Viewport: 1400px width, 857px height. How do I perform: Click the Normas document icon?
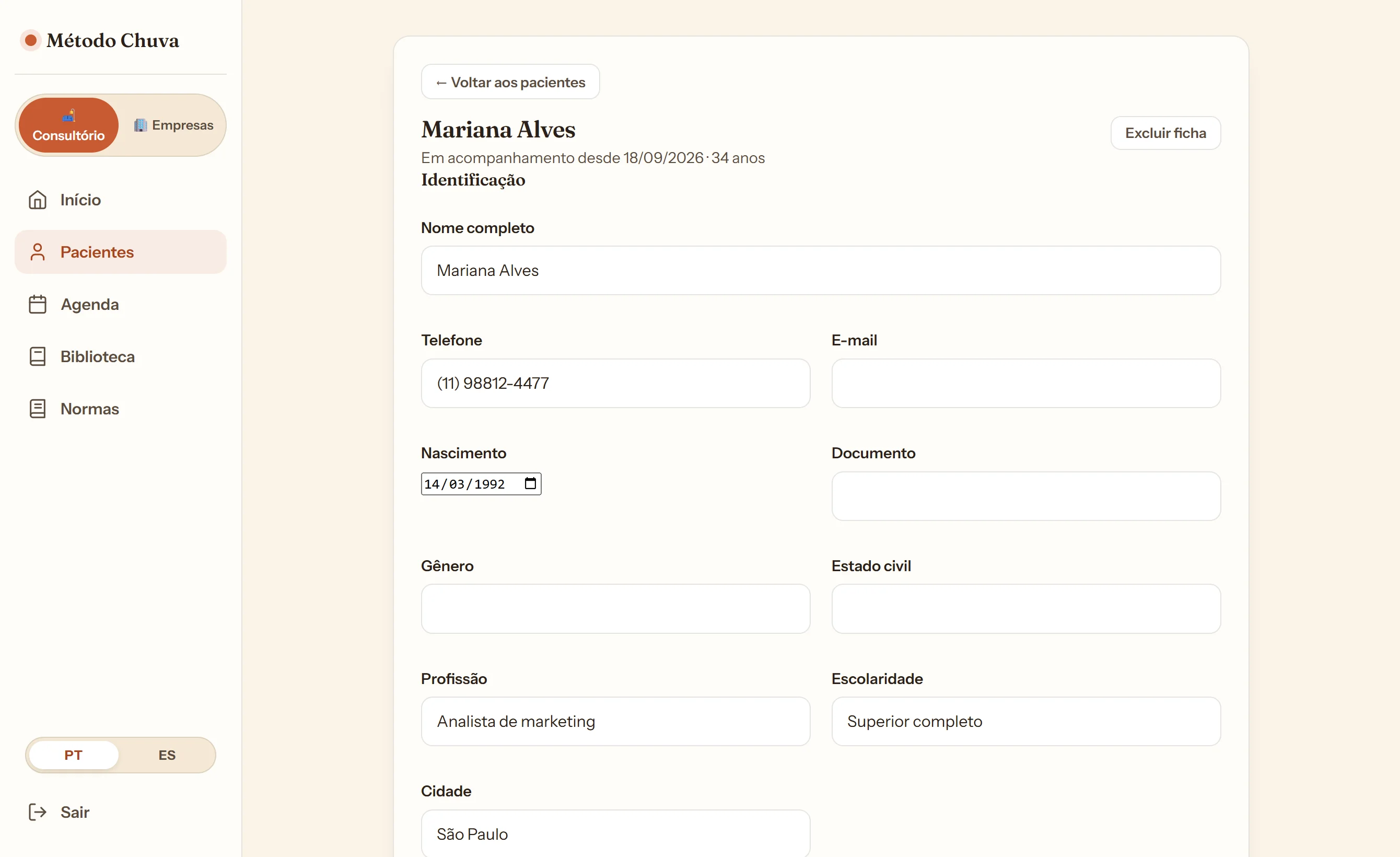click(38, 409)
